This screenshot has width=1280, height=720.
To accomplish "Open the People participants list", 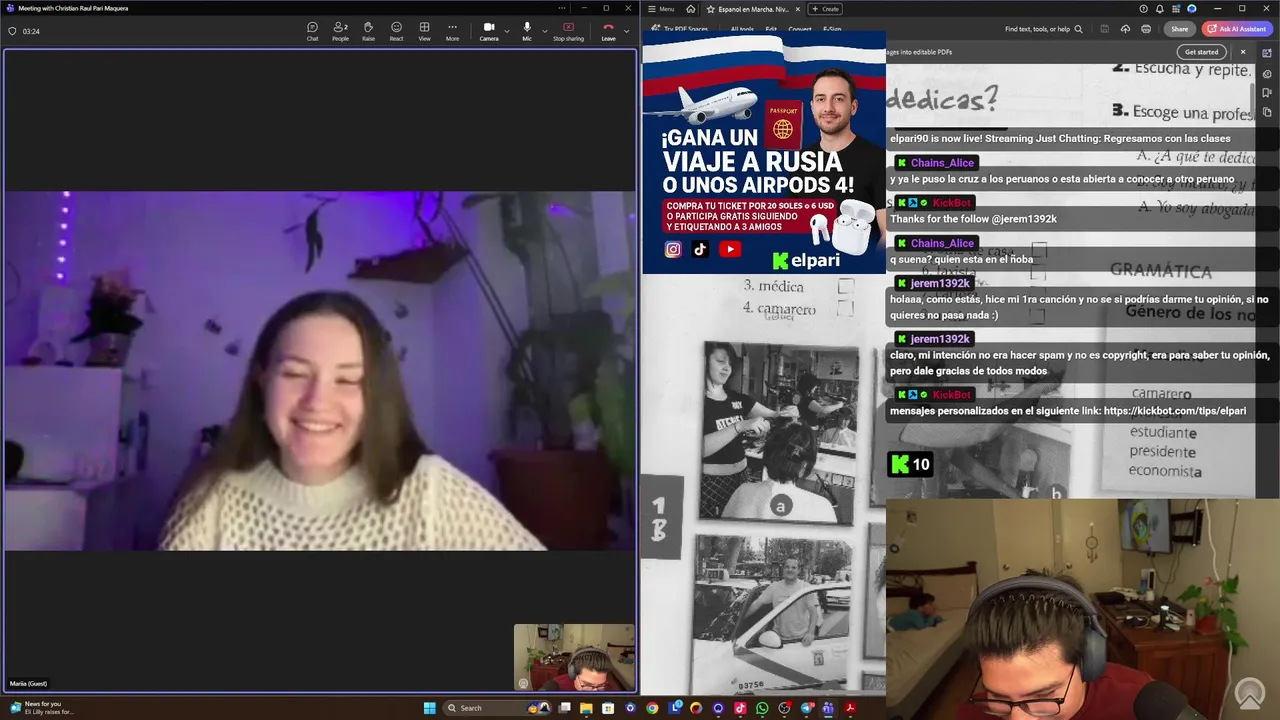I will pyautogui.click(x=340, y=31).
